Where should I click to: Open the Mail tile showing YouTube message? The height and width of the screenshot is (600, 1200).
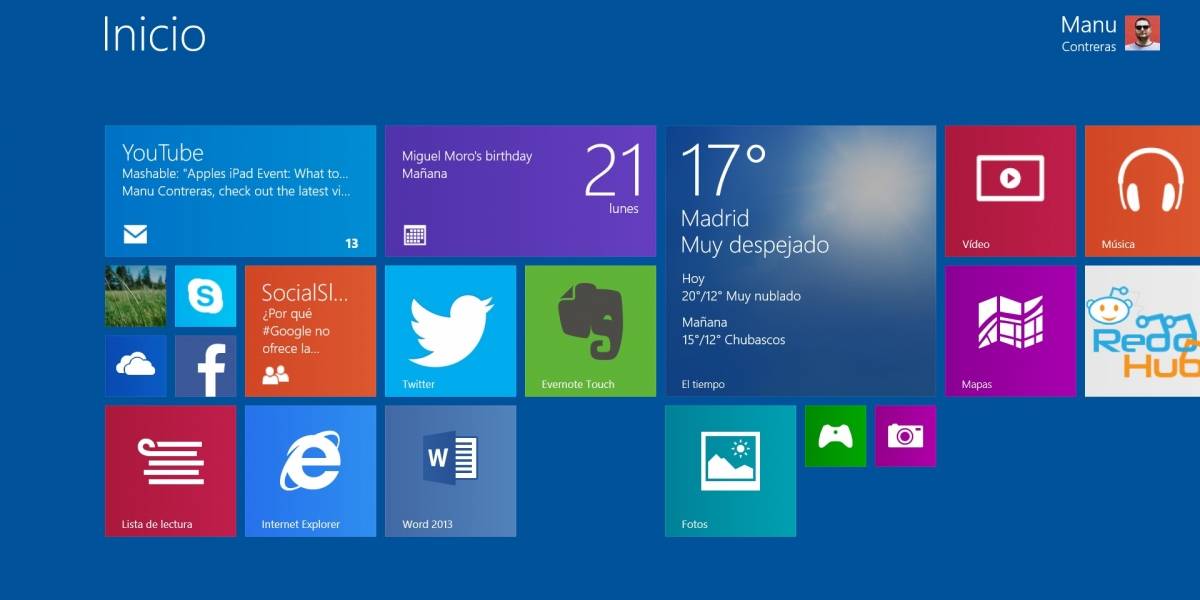coord(240,191)
